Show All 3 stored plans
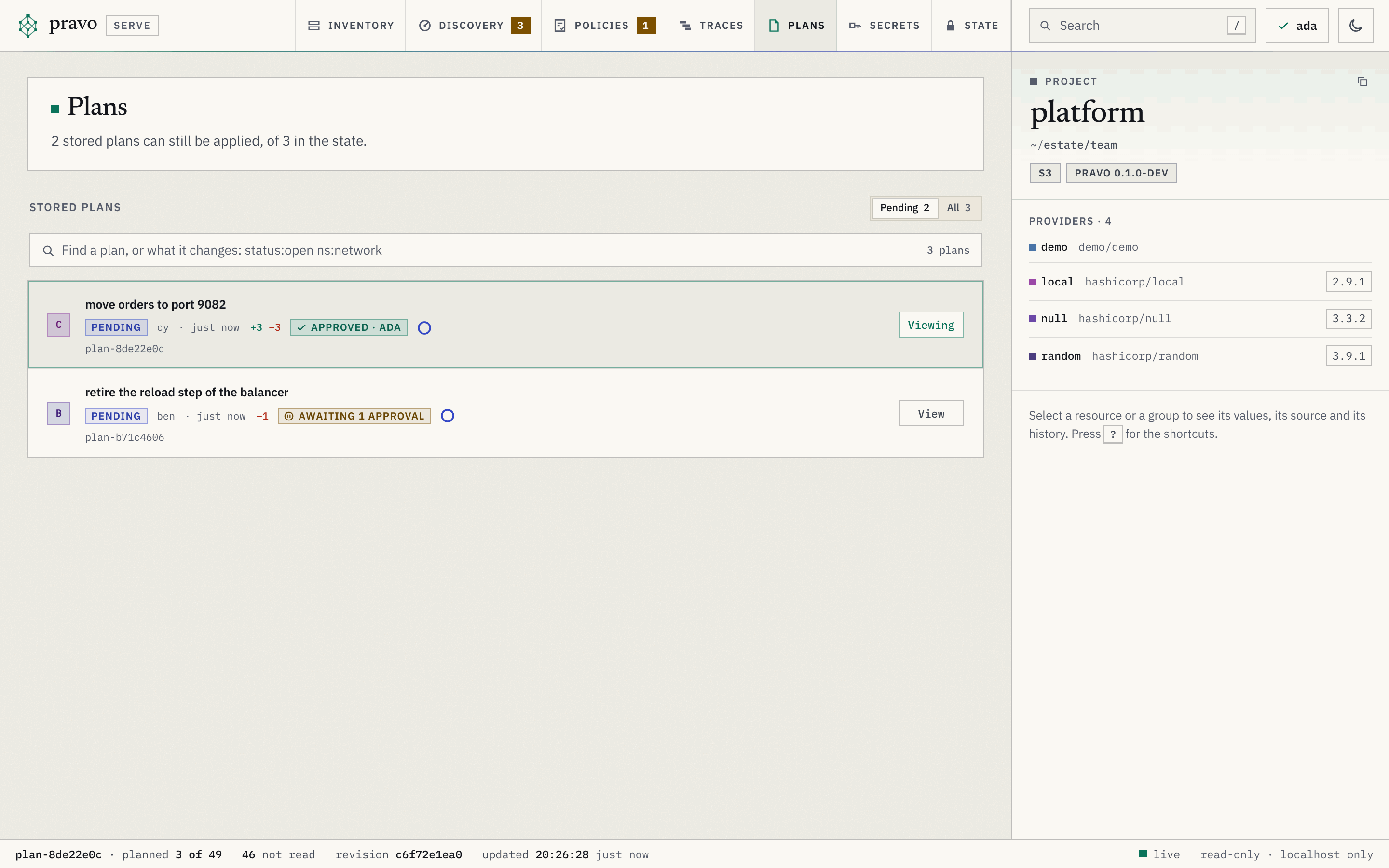This screenshot has height=868, width=1389. click(958, 208)
